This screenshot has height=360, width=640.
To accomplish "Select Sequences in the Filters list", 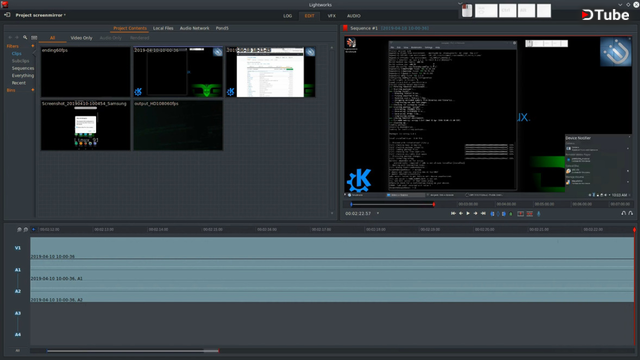I will pos(23,68).
